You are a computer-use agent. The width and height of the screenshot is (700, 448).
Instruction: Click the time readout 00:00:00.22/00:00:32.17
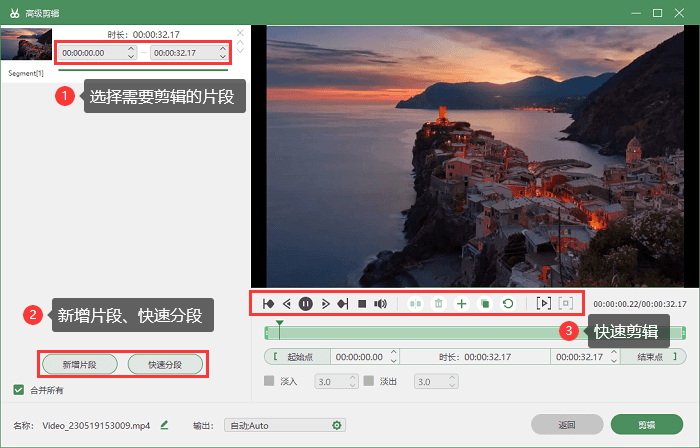coord(640,304)
